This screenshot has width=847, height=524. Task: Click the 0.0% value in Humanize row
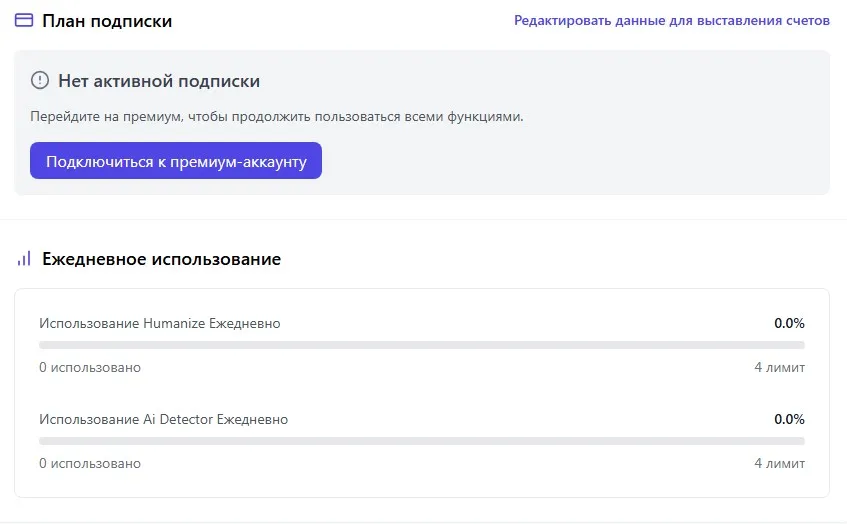(789, 323)
